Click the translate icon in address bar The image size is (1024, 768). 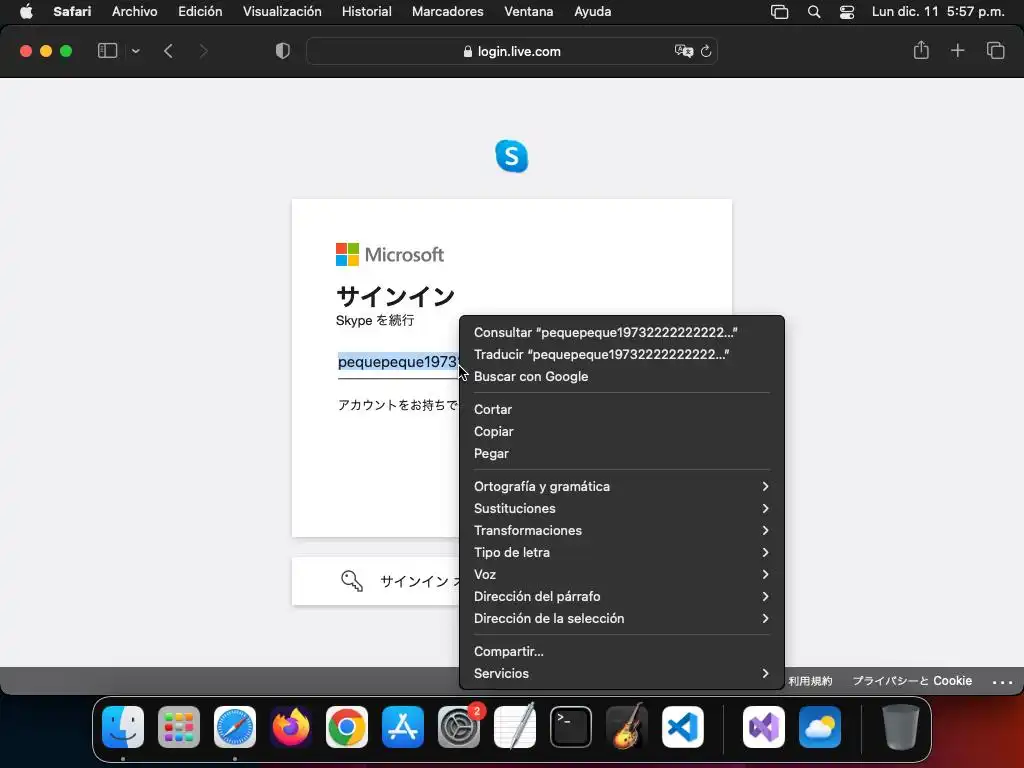click(683, 51)
